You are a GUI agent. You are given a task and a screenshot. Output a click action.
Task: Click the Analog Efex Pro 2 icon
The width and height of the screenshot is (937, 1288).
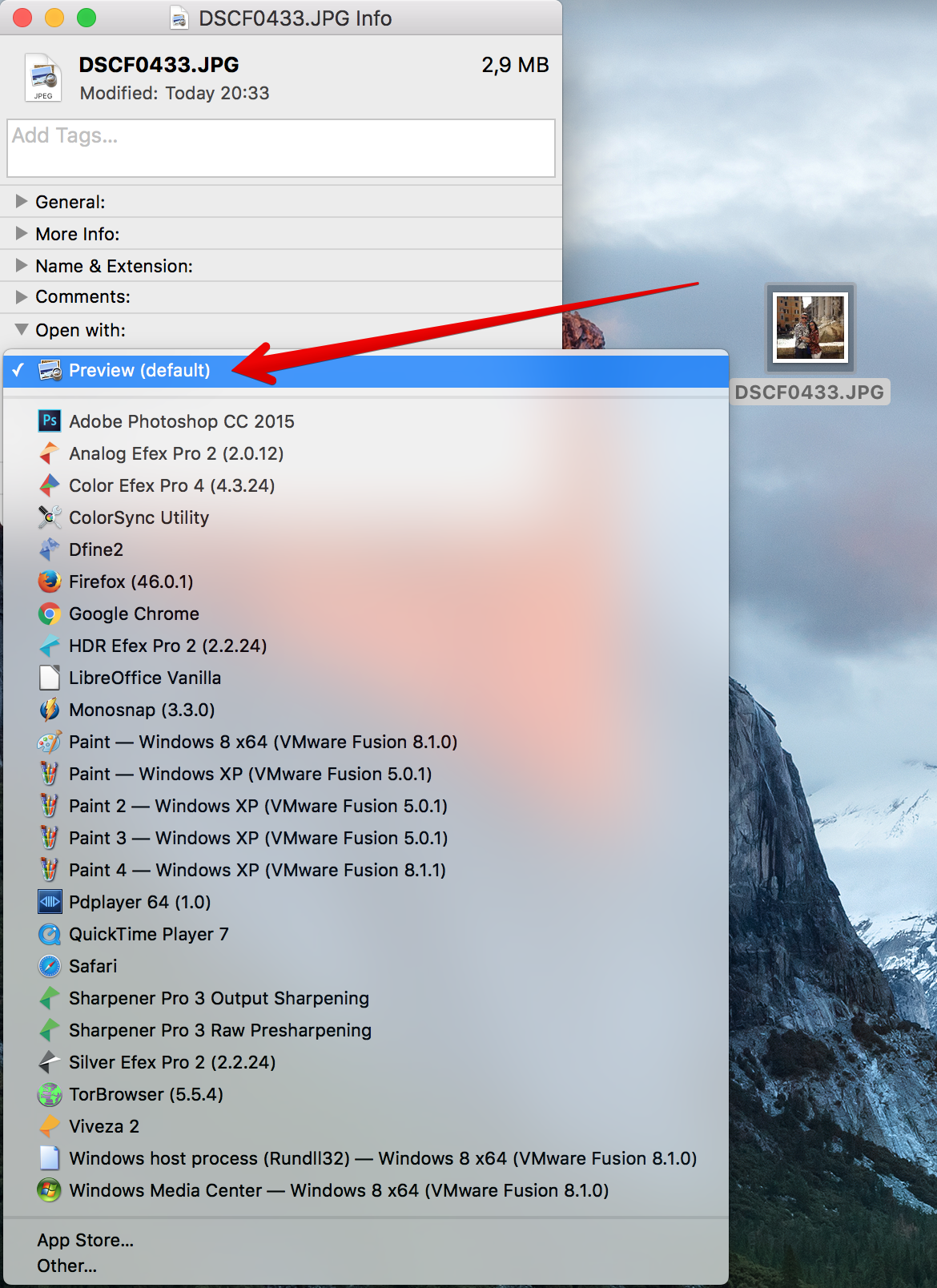(x=50, y=453)
